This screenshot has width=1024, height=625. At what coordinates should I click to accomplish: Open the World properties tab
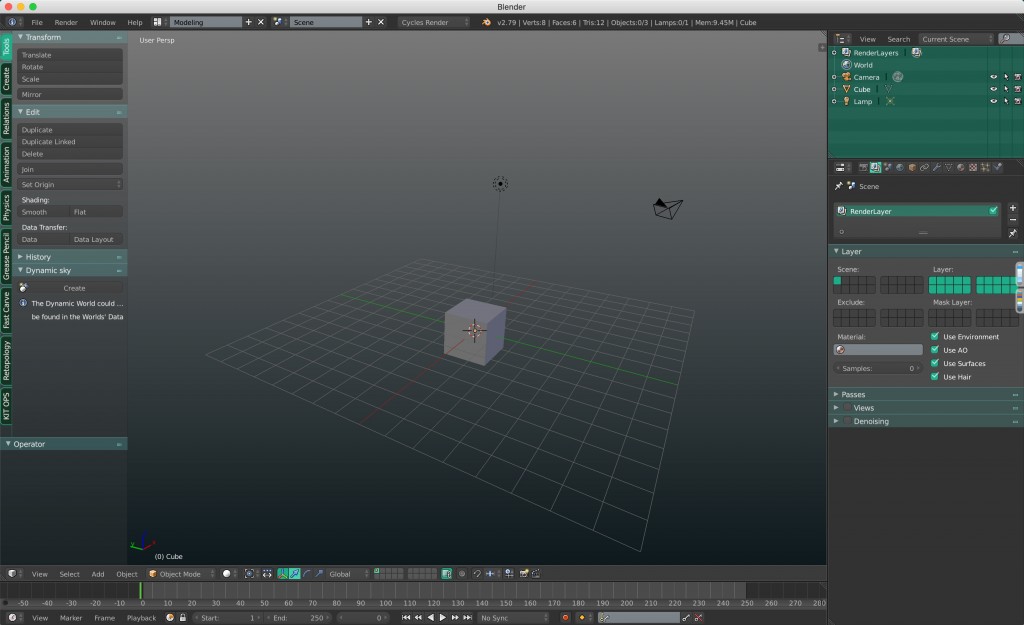click(x=899, y=167)
